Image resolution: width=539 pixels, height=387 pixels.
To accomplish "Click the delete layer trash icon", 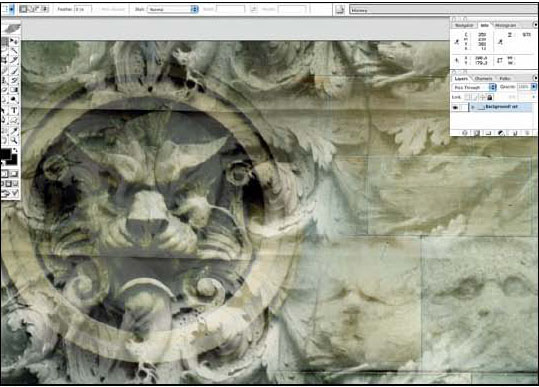I will point(527,133).
